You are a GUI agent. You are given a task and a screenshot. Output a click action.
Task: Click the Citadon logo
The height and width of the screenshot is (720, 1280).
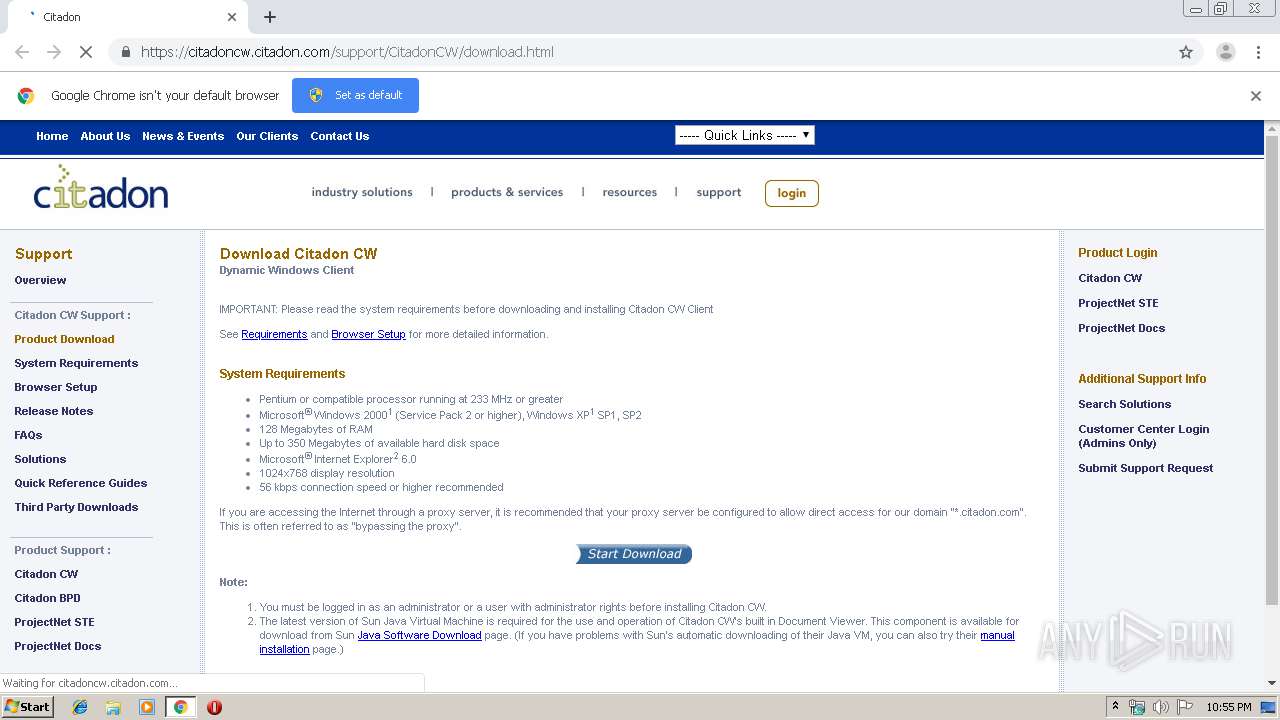pos(100,187)
